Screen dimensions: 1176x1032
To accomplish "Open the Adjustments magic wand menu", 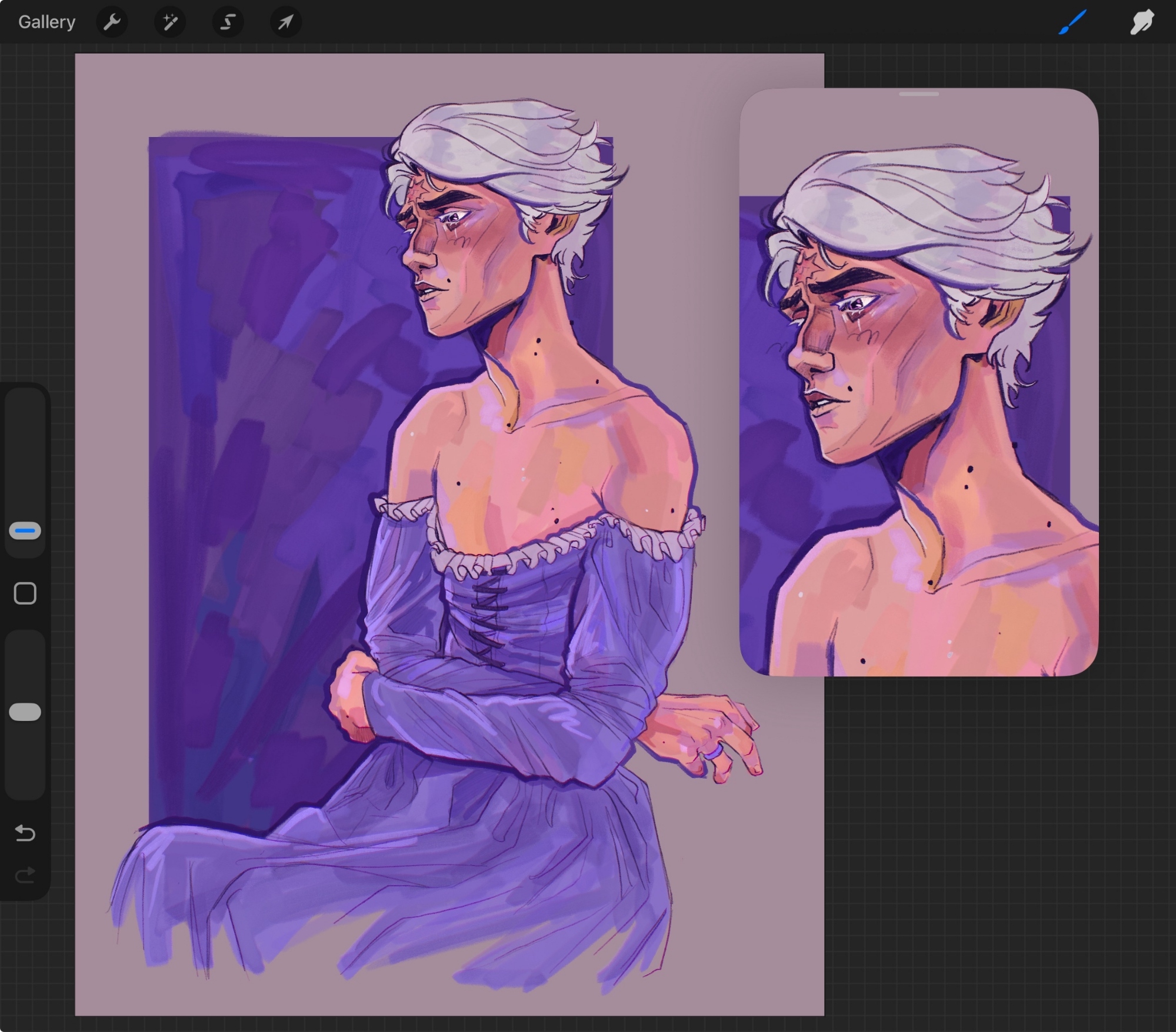I will tap(170, 22).
